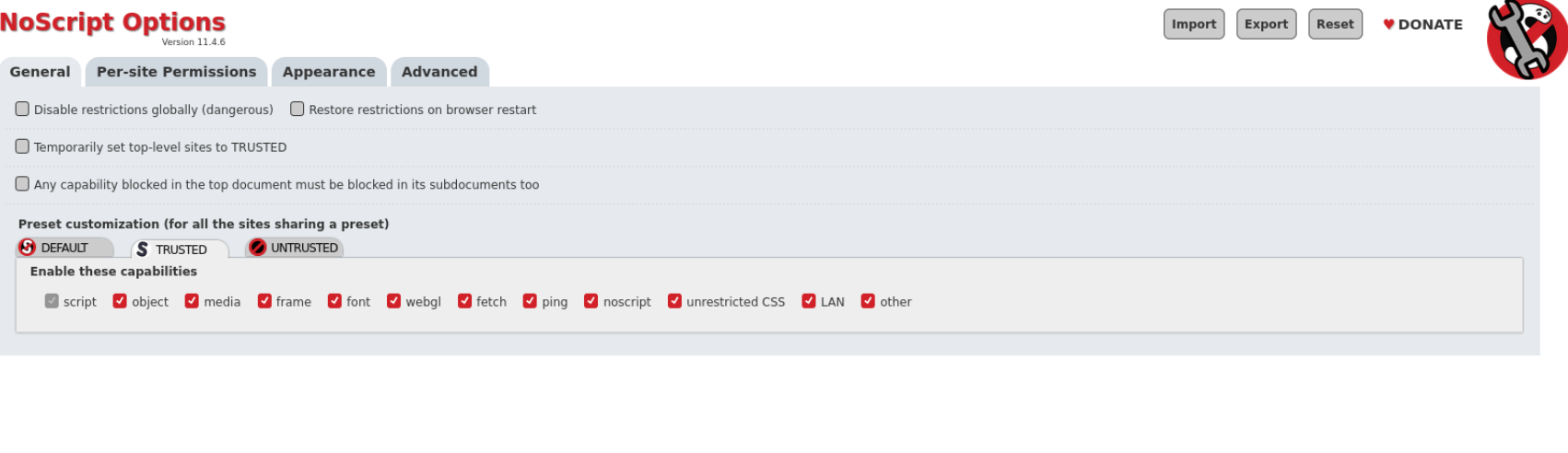Click the UNTRUSTED preset blocked icon
Viewport: 1568px width, 453px height.
258,248
